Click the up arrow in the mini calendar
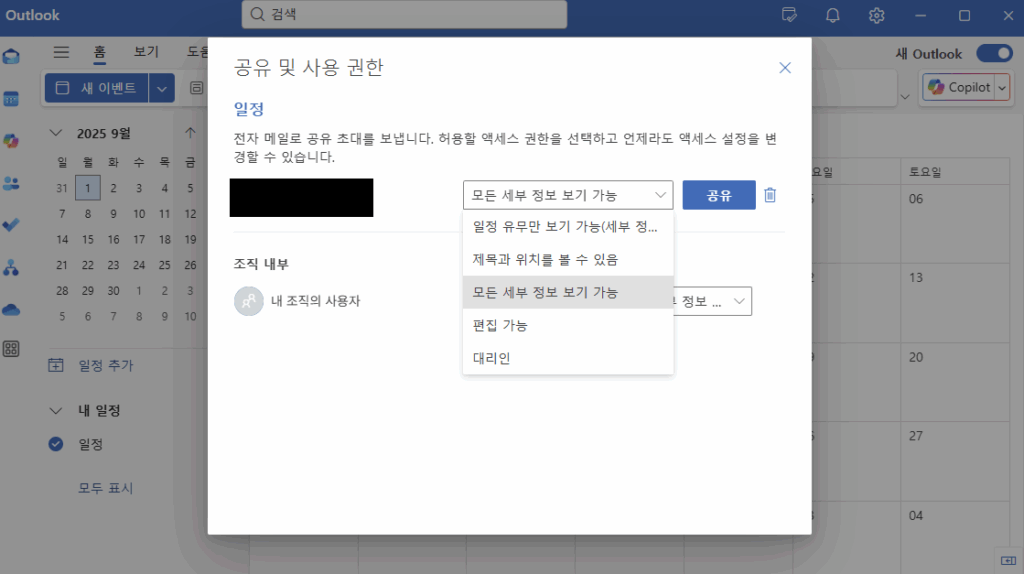The height and width of the screenshot is (574, 1024). pyautogui.click(x=190, y=133)
